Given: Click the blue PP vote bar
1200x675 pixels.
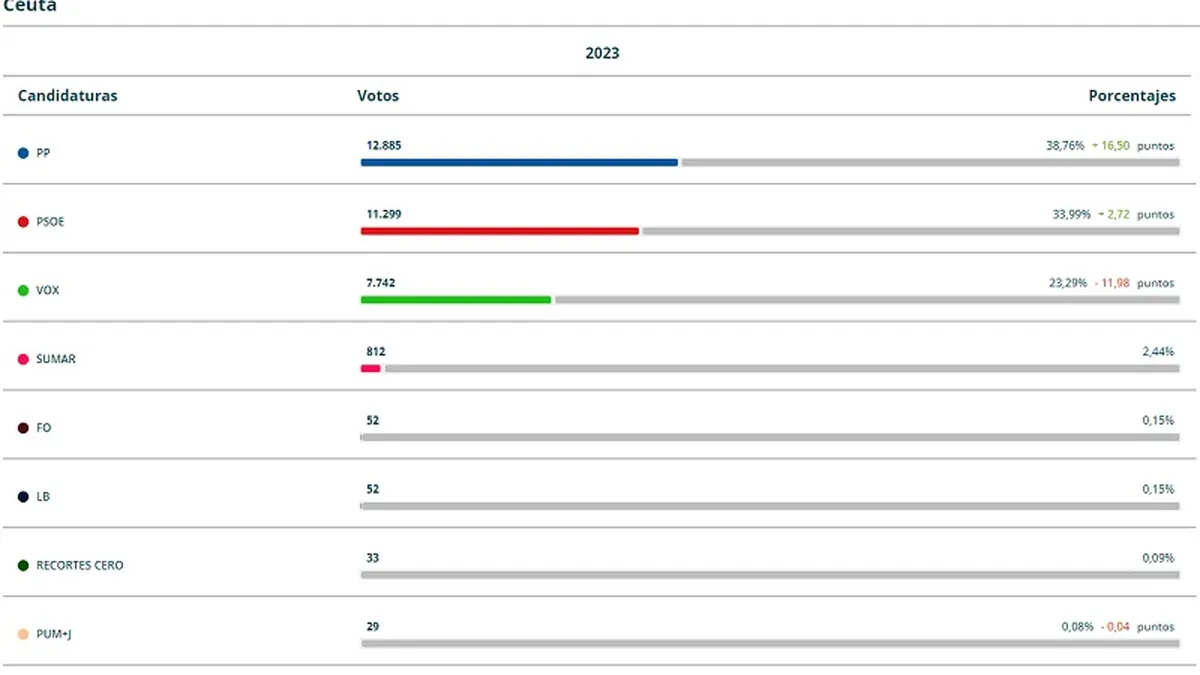Looking at the screenshot, I should click(x=519, y=162).
